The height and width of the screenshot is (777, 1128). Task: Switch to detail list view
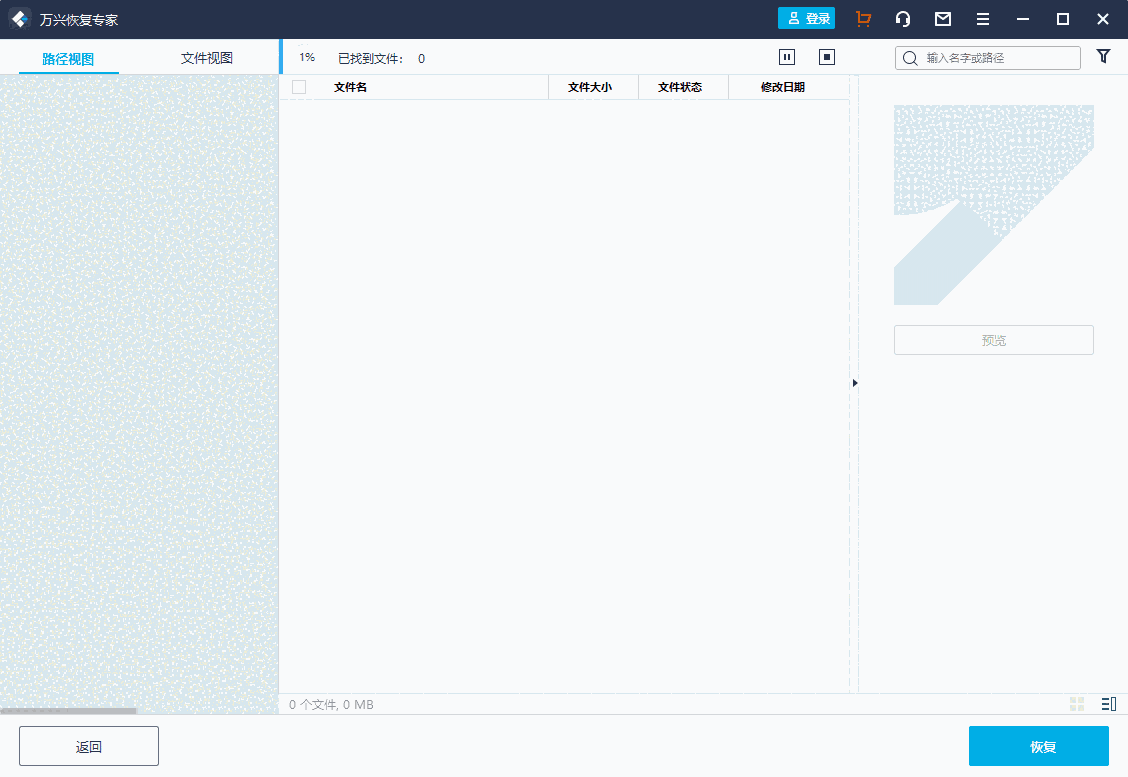(x=1108, y=704)
